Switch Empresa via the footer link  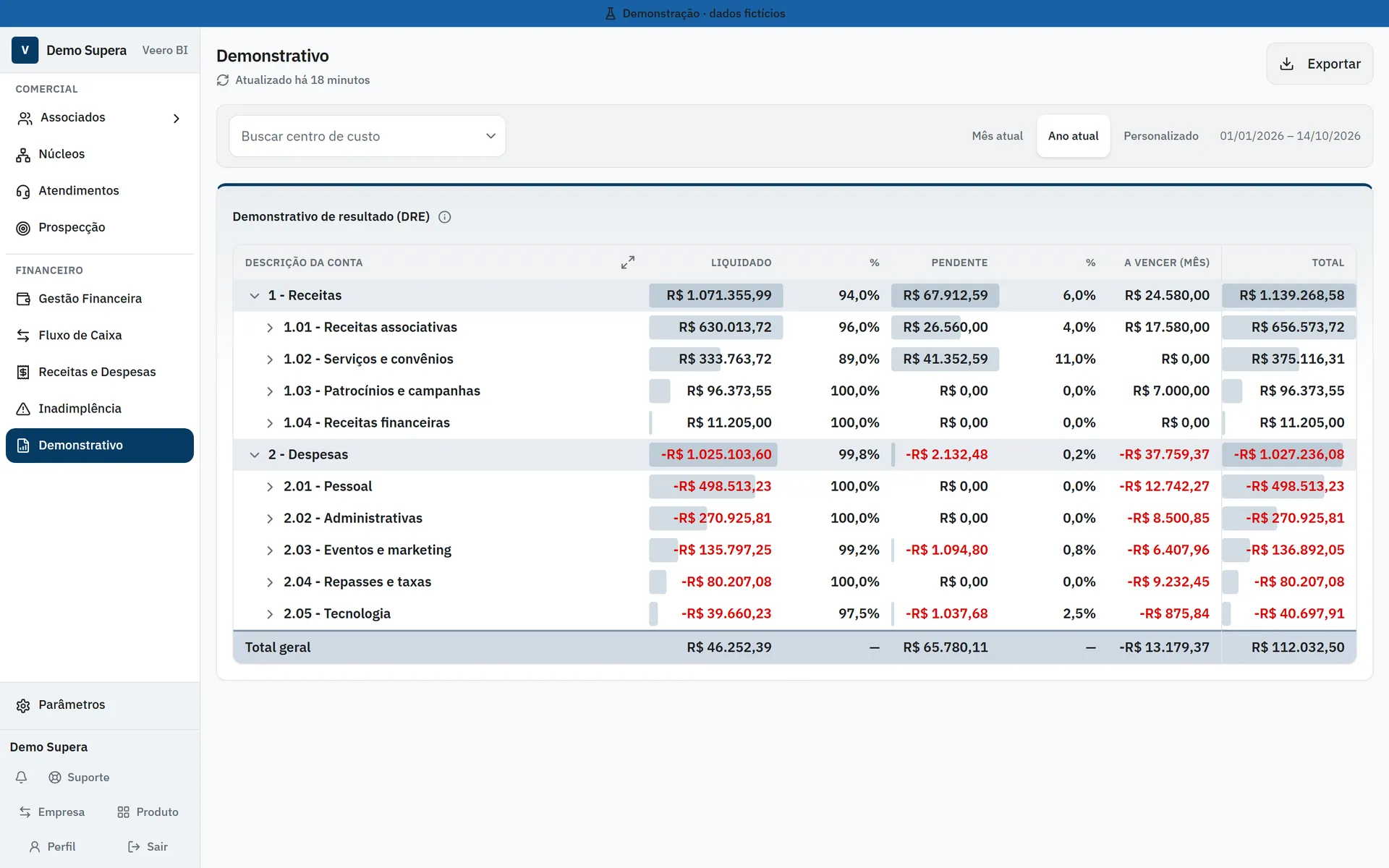51,812
